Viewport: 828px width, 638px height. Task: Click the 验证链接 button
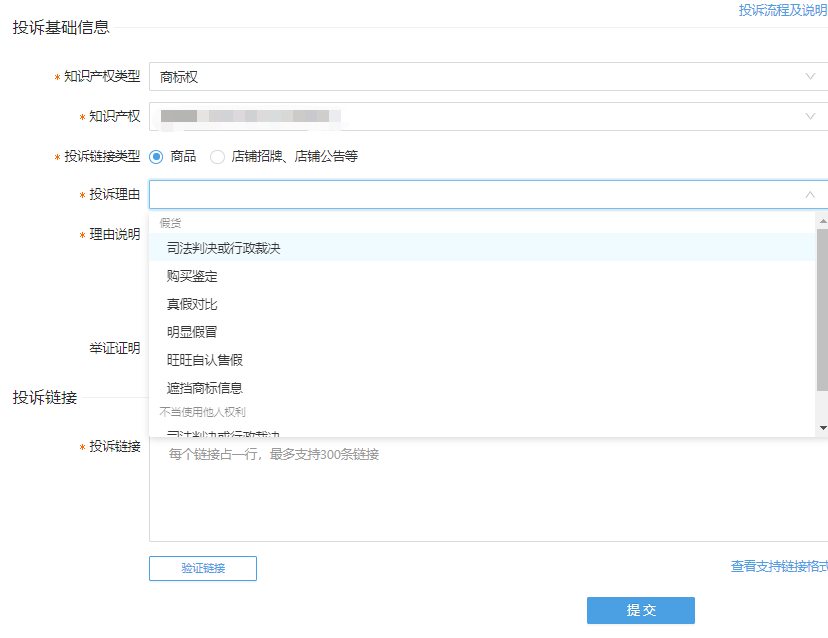click(x=202, y=568)
